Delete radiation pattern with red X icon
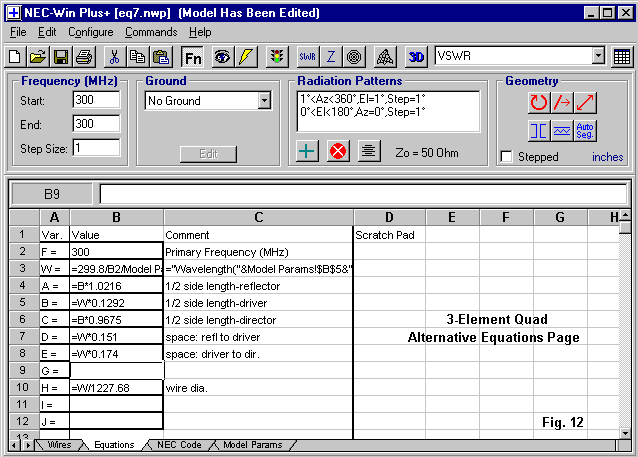638x457 pixels. tap(338, 151)
